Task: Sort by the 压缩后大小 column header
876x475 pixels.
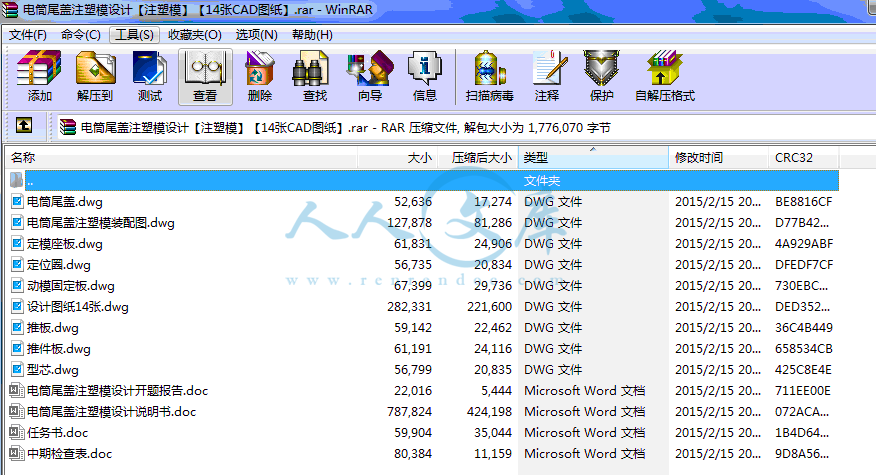Action: (x=478, y=158)
